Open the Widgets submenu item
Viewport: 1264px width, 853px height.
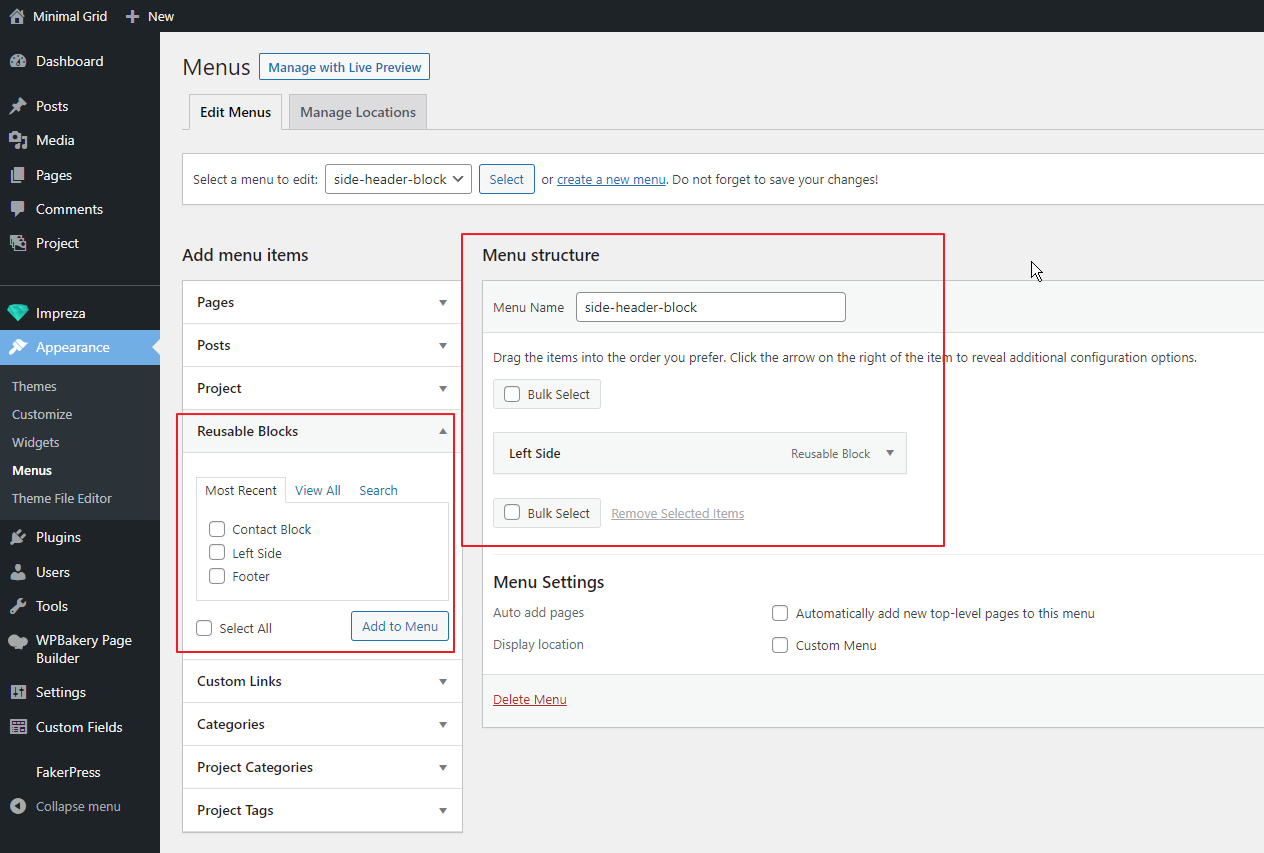[36, 442]
